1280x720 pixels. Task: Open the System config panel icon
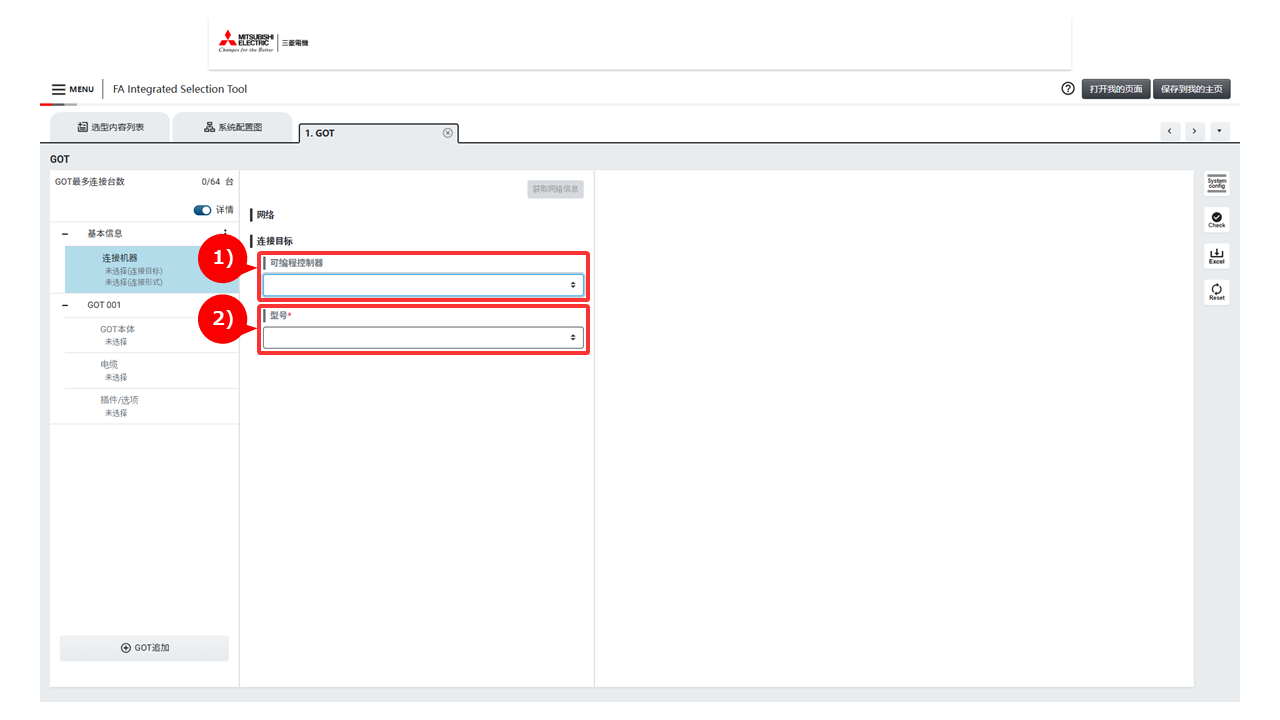point(1216,183)
